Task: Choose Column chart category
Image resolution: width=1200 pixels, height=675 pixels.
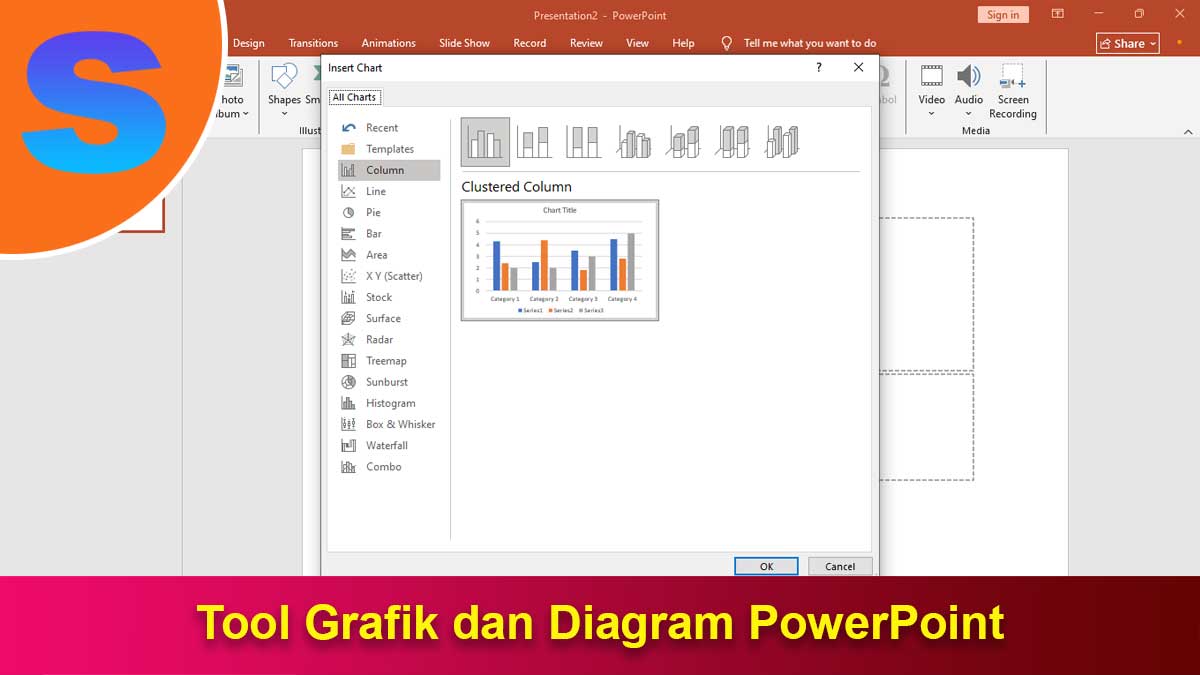Action: point(389,170)
